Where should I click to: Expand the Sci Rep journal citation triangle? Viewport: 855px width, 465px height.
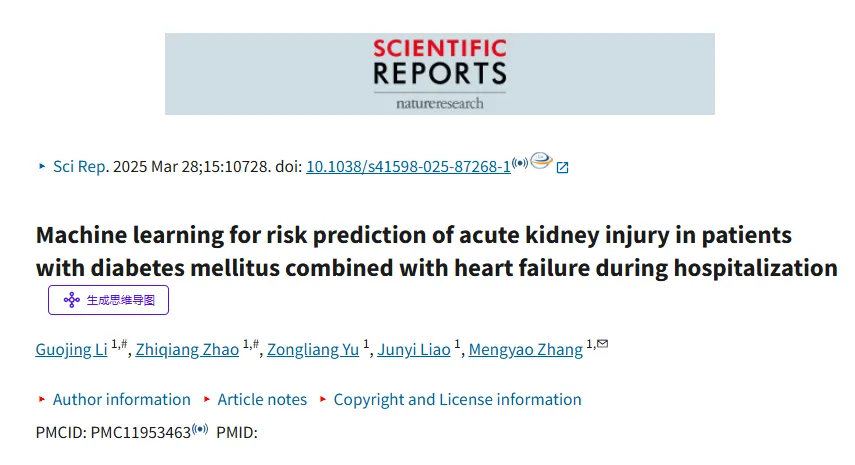coord(42,166)
